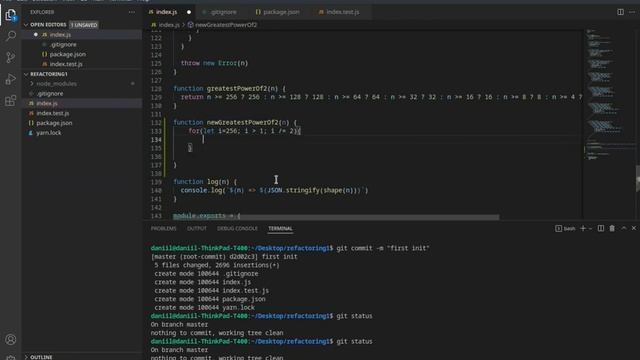Switch to the index.js editor tab

[167, 12]
